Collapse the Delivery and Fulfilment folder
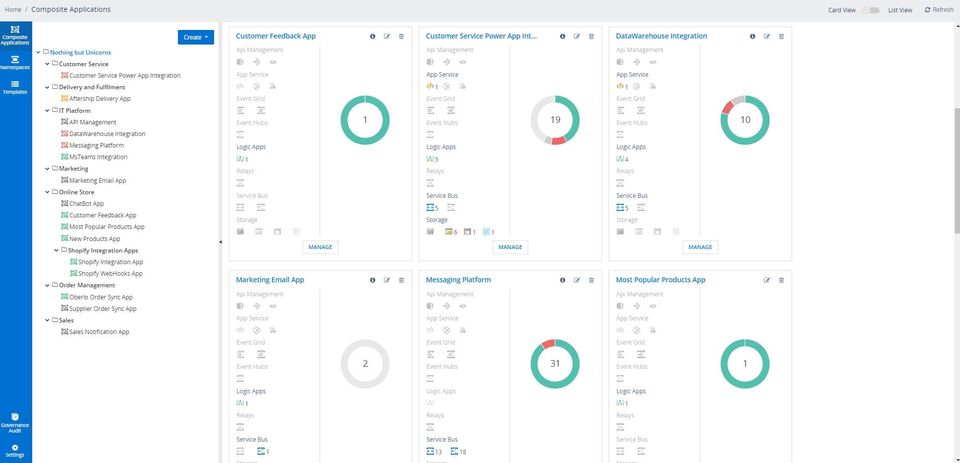The height and width of the screenshot is (463, 960). 48,88
